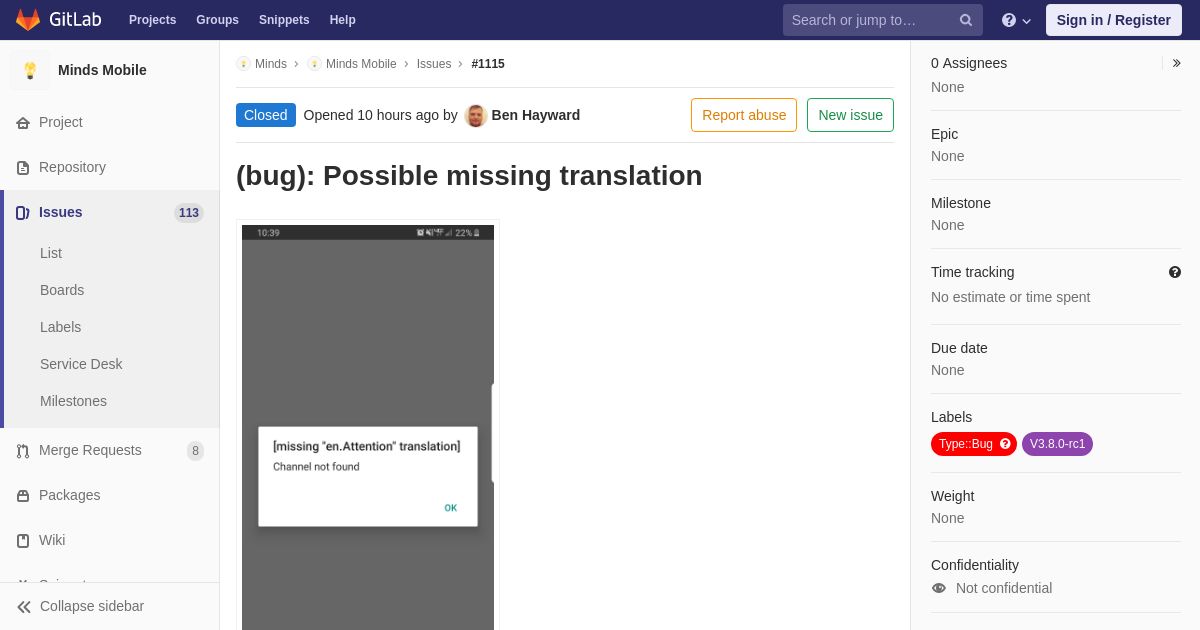
Task: Click the Closed status badge
Action: pos(266,115)
